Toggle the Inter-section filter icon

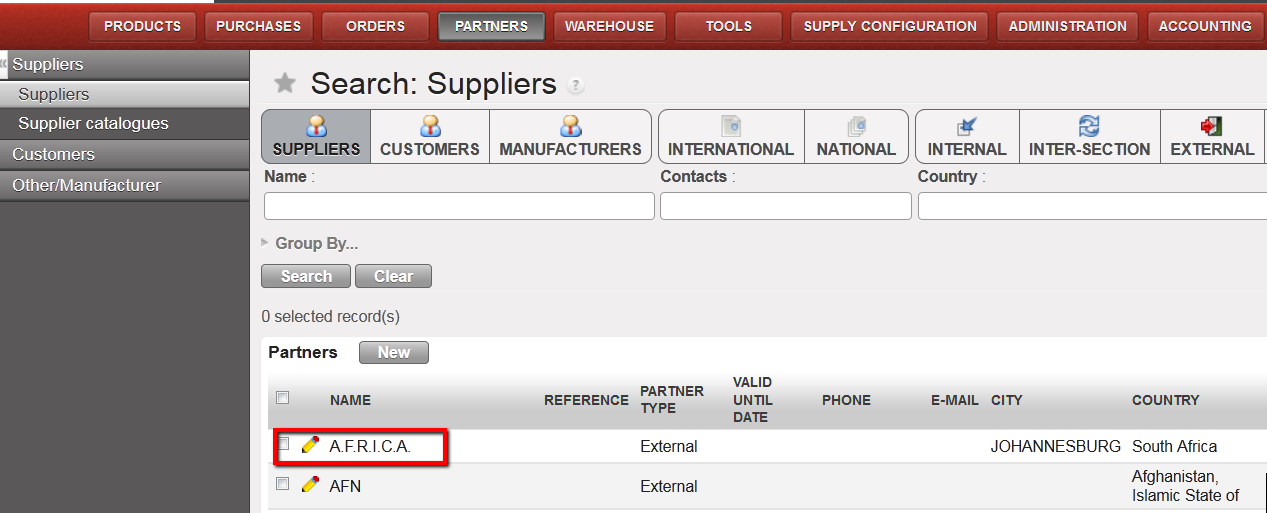click(1089, 127)
